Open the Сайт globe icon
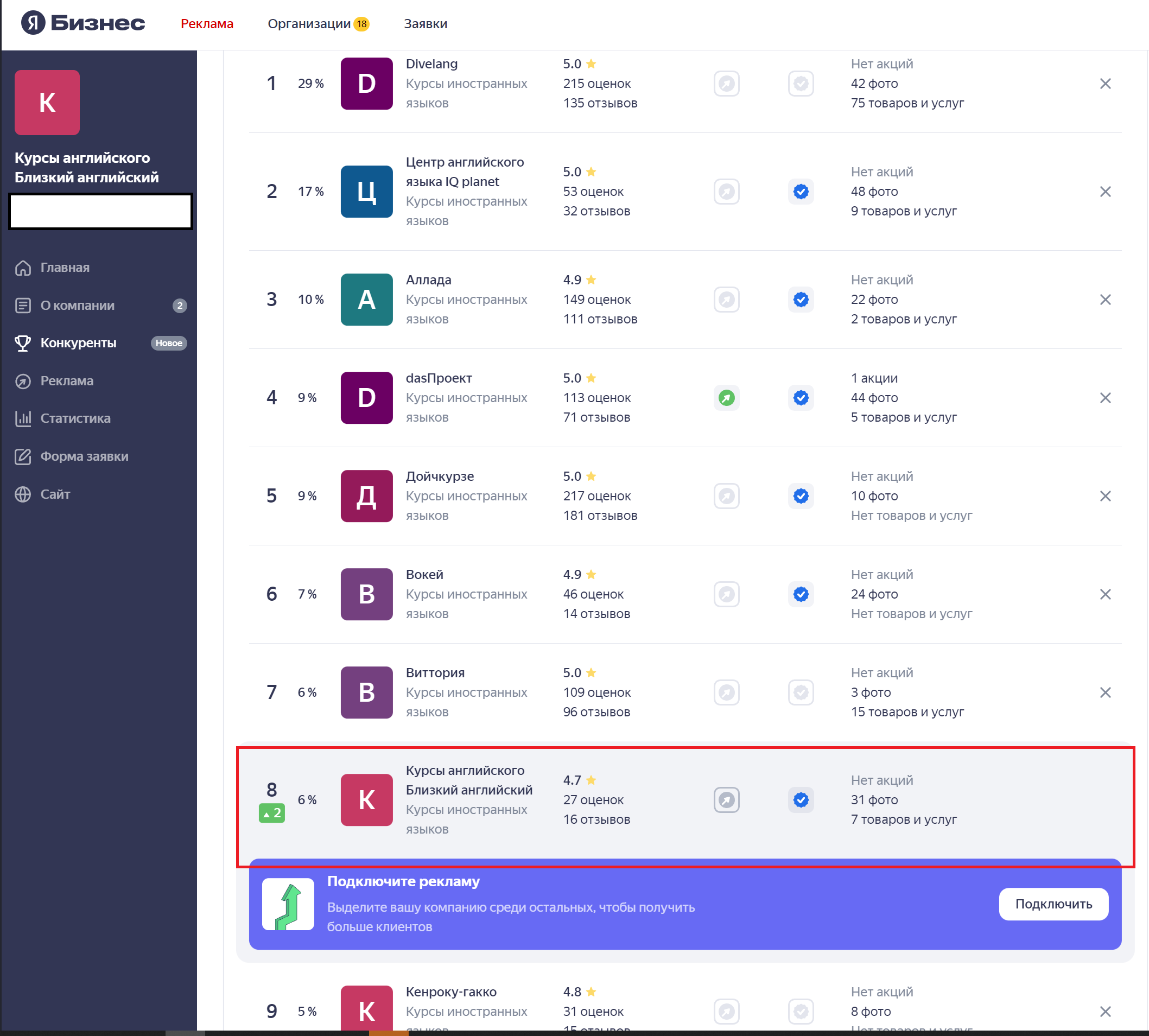1149x1036 pixels. click(x=23, y=494)
